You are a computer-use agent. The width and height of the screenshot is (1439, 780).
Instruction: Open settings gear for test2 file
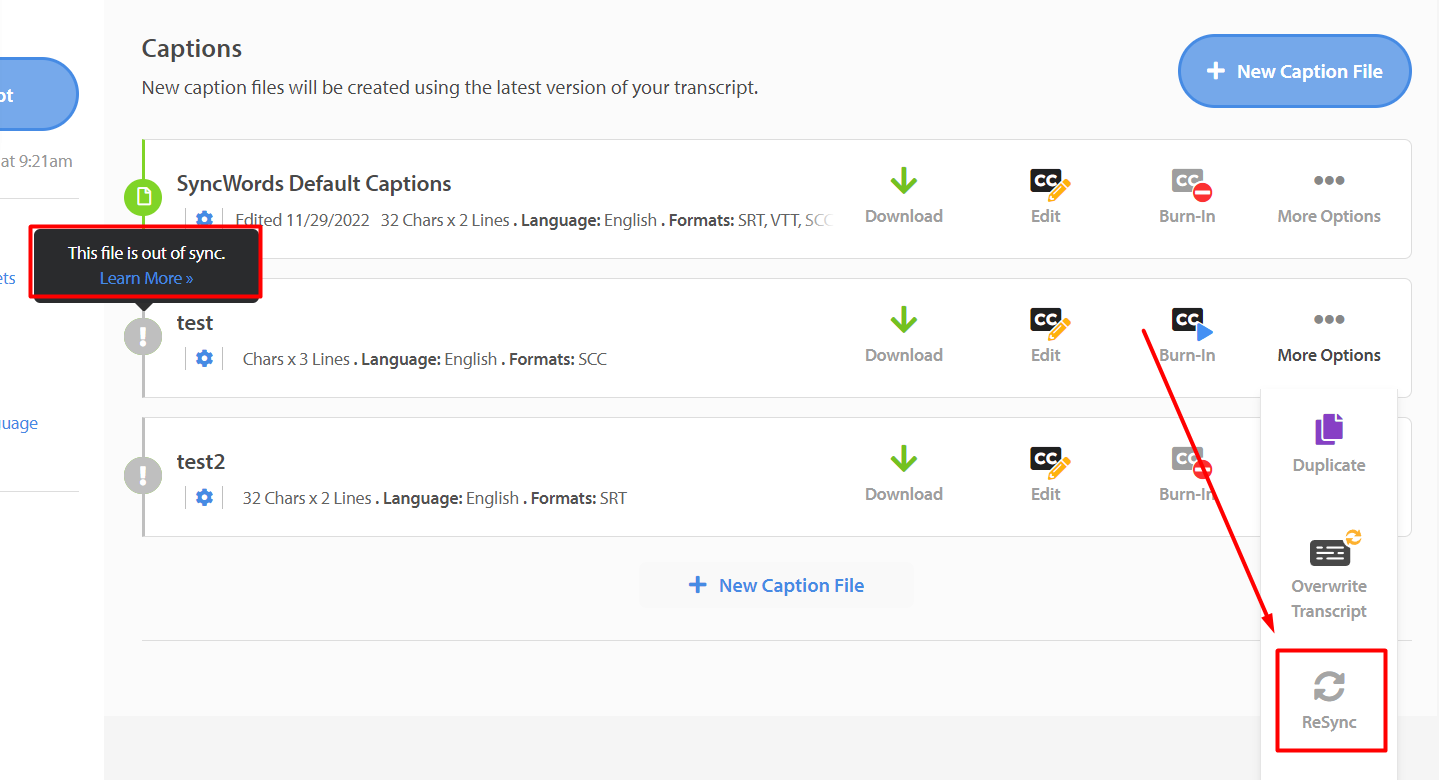tap(204, 497)
